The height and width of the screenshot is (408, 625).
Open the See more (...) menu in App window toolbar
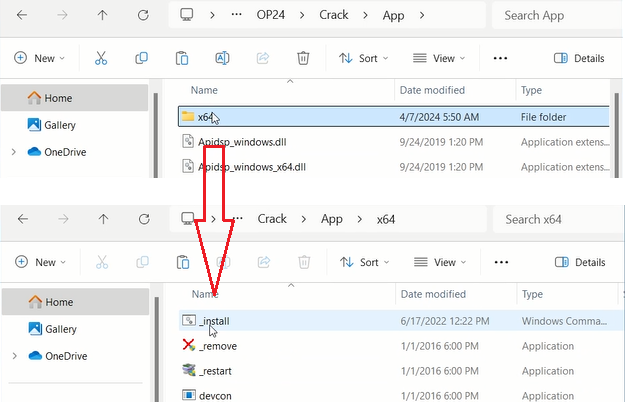click(501, 58)
